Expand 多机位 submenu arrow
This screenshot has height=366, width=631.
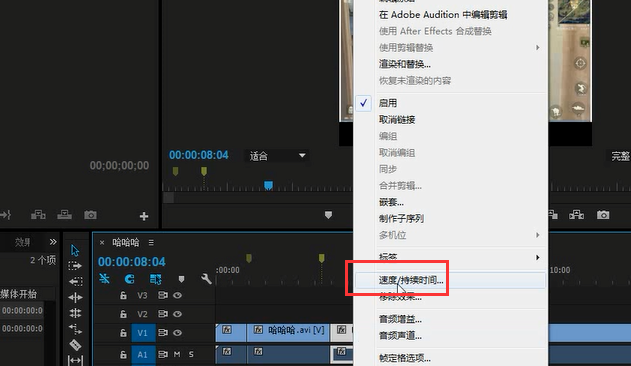pos(538,235)
